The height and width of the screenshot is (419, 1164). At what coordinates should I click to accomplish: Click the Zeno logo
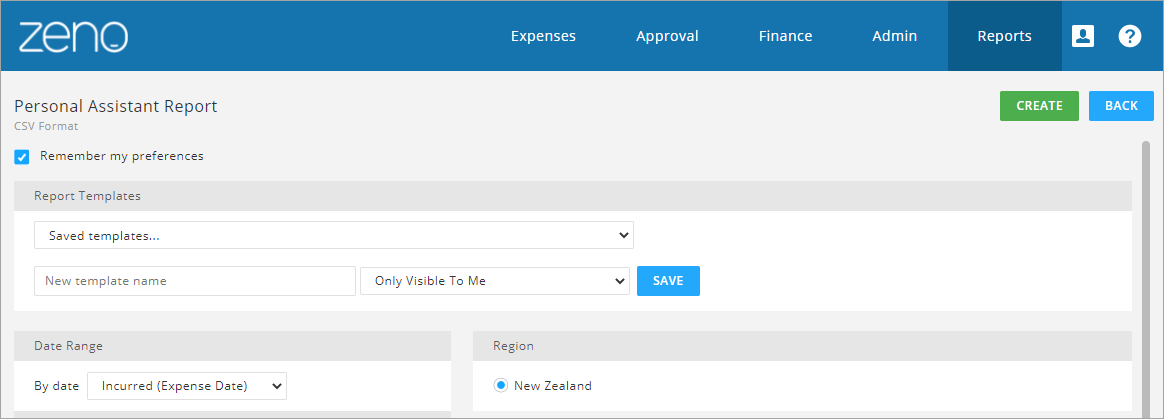click(73, 36)
